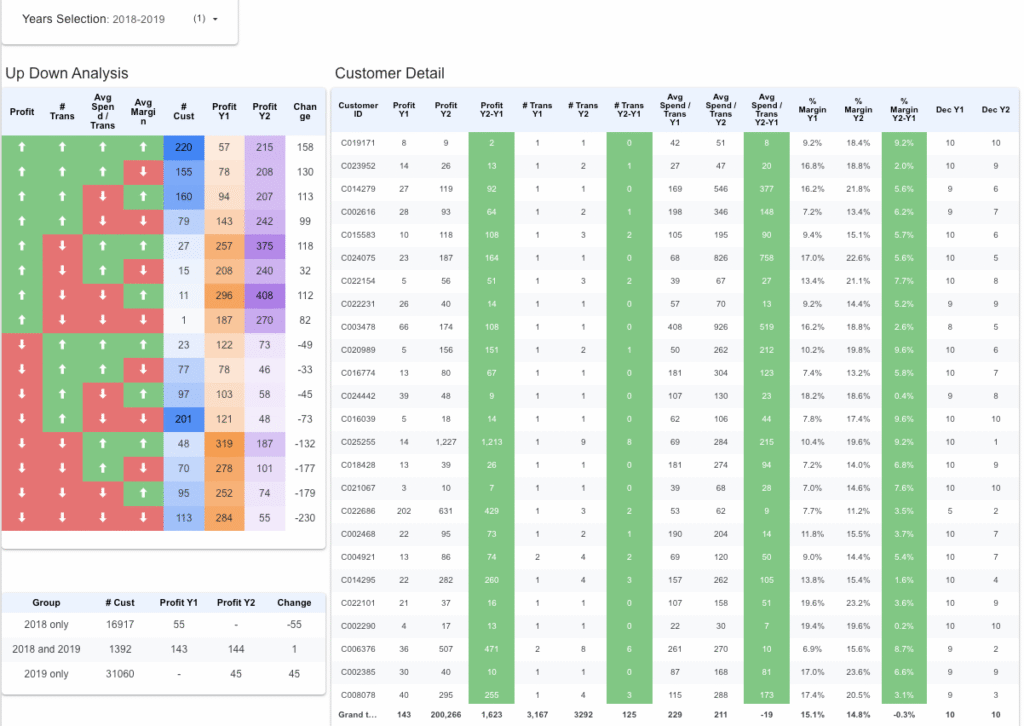Click Profit up arrow in 220-customer row
Viewport: 1024px width, 726px height.
coord(21,147)
